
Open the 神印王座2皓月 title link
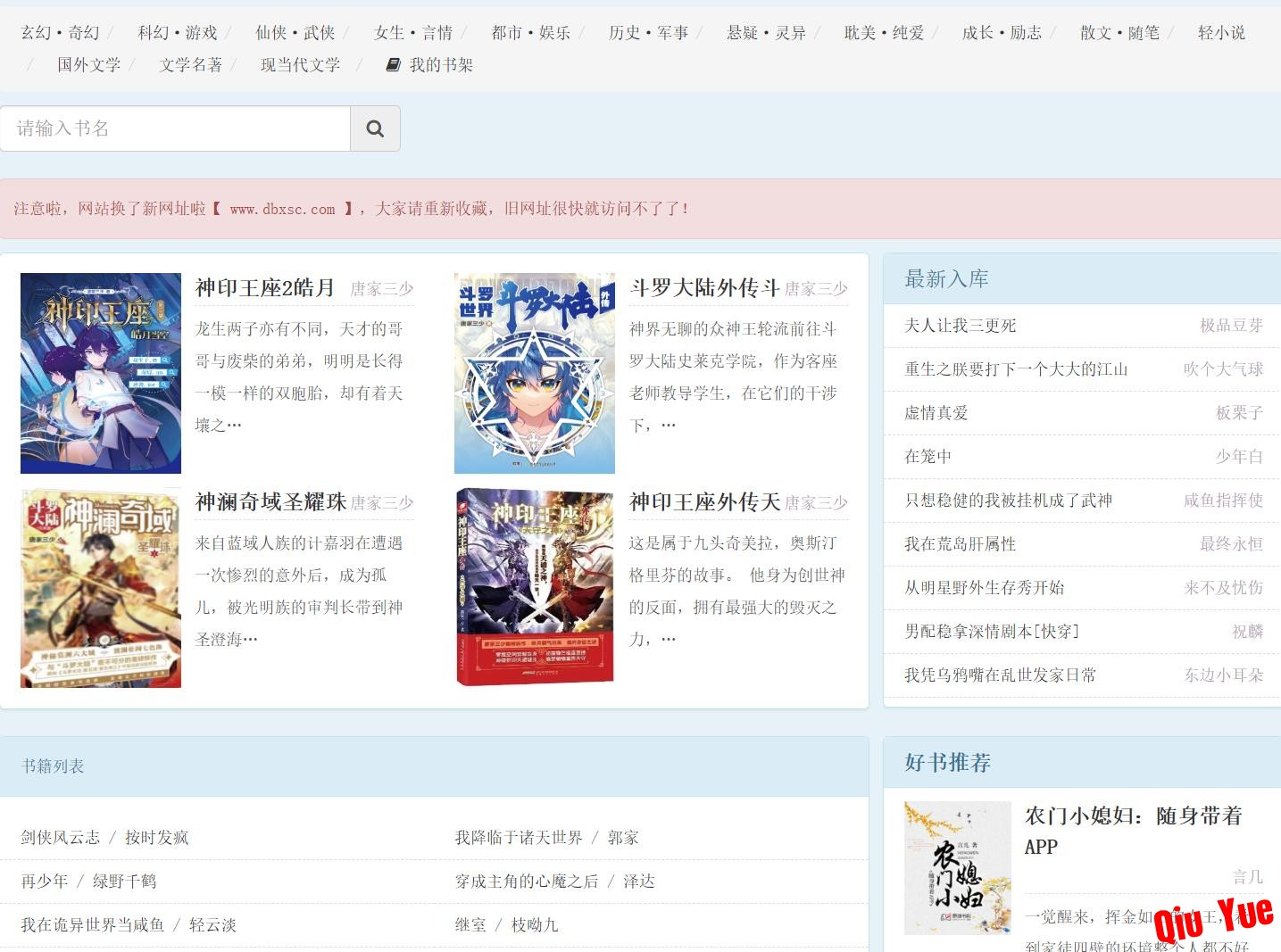pos(265,288)
